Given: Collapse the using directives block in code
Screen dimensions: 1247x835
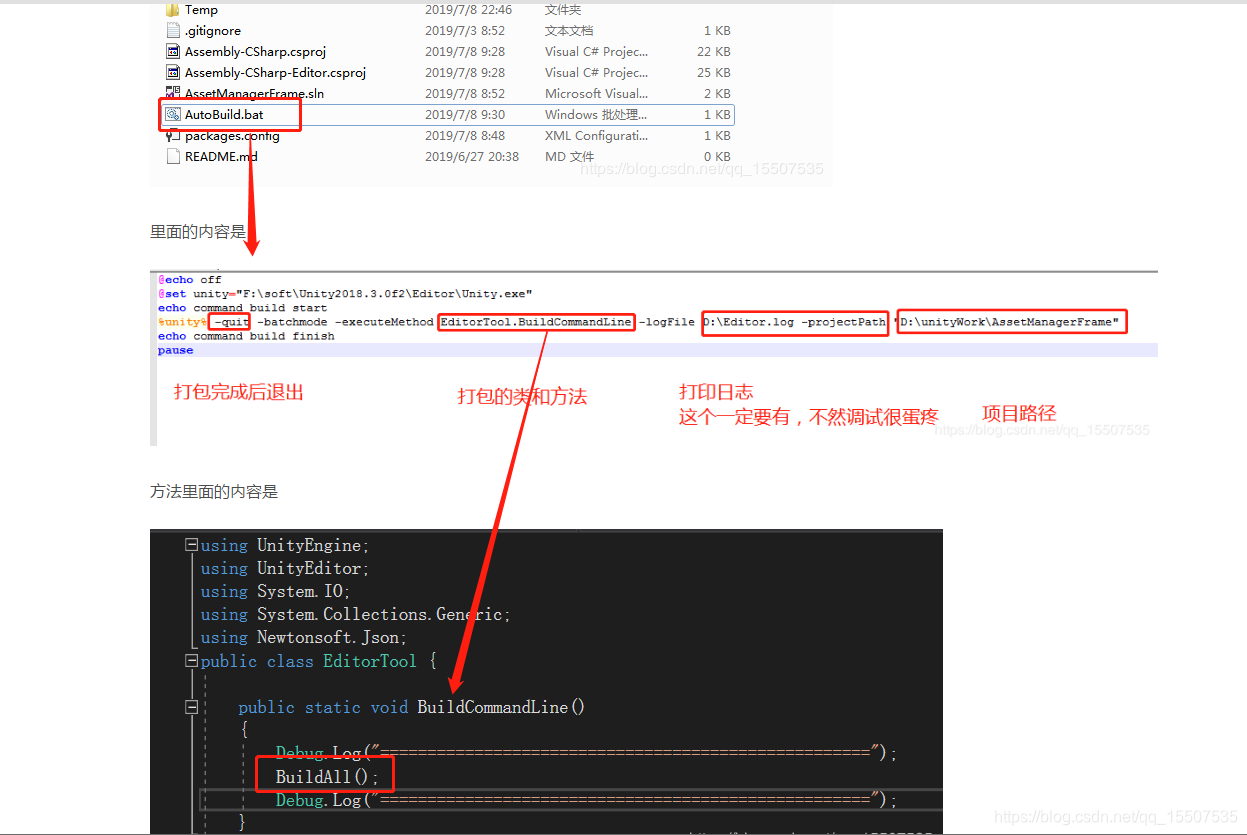Looking at the screenshot, I should [x=191, y=546].
